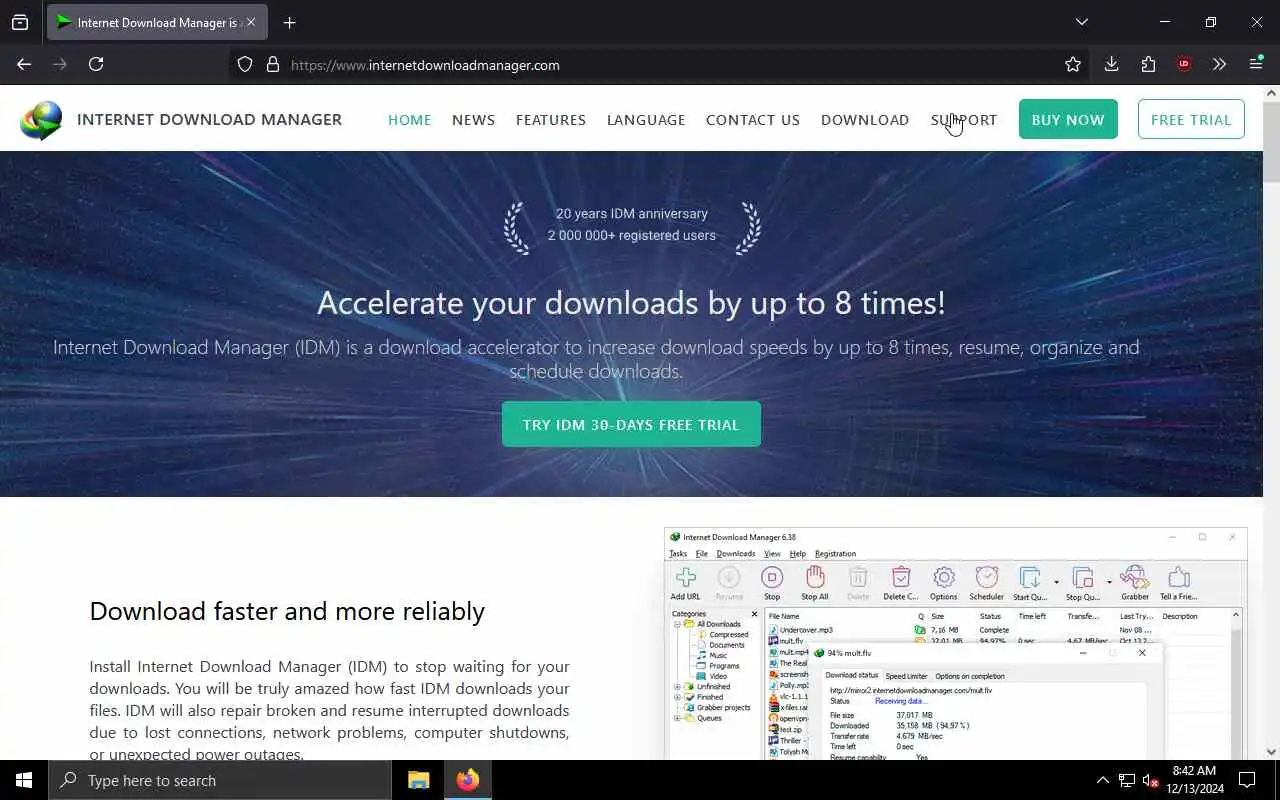Open the HOME nav item
Viewport: 1280px width, 800px height.
(409, 120)
